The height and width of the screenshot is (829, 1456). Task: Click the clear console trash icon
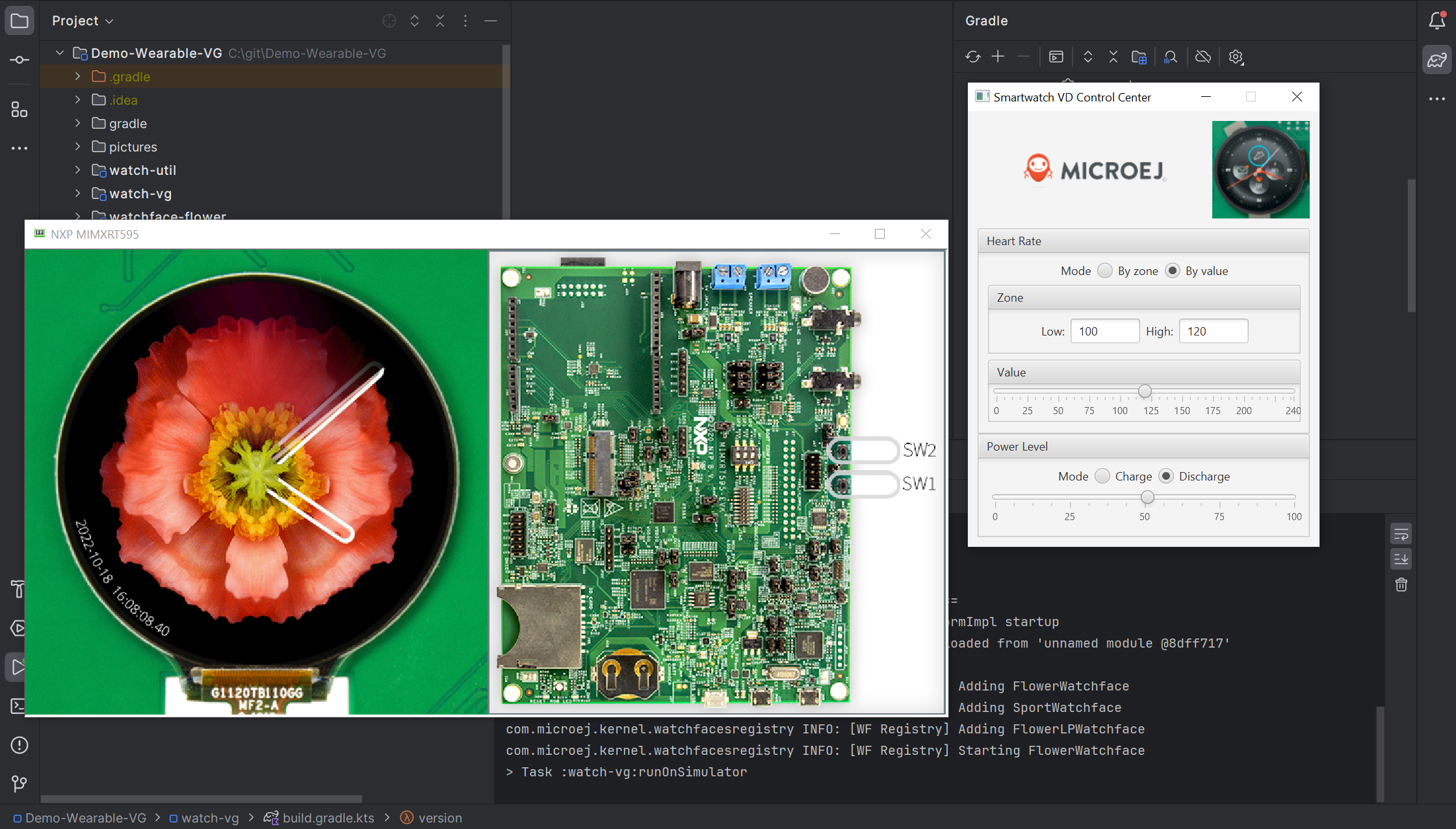(x=1401, y=585)
